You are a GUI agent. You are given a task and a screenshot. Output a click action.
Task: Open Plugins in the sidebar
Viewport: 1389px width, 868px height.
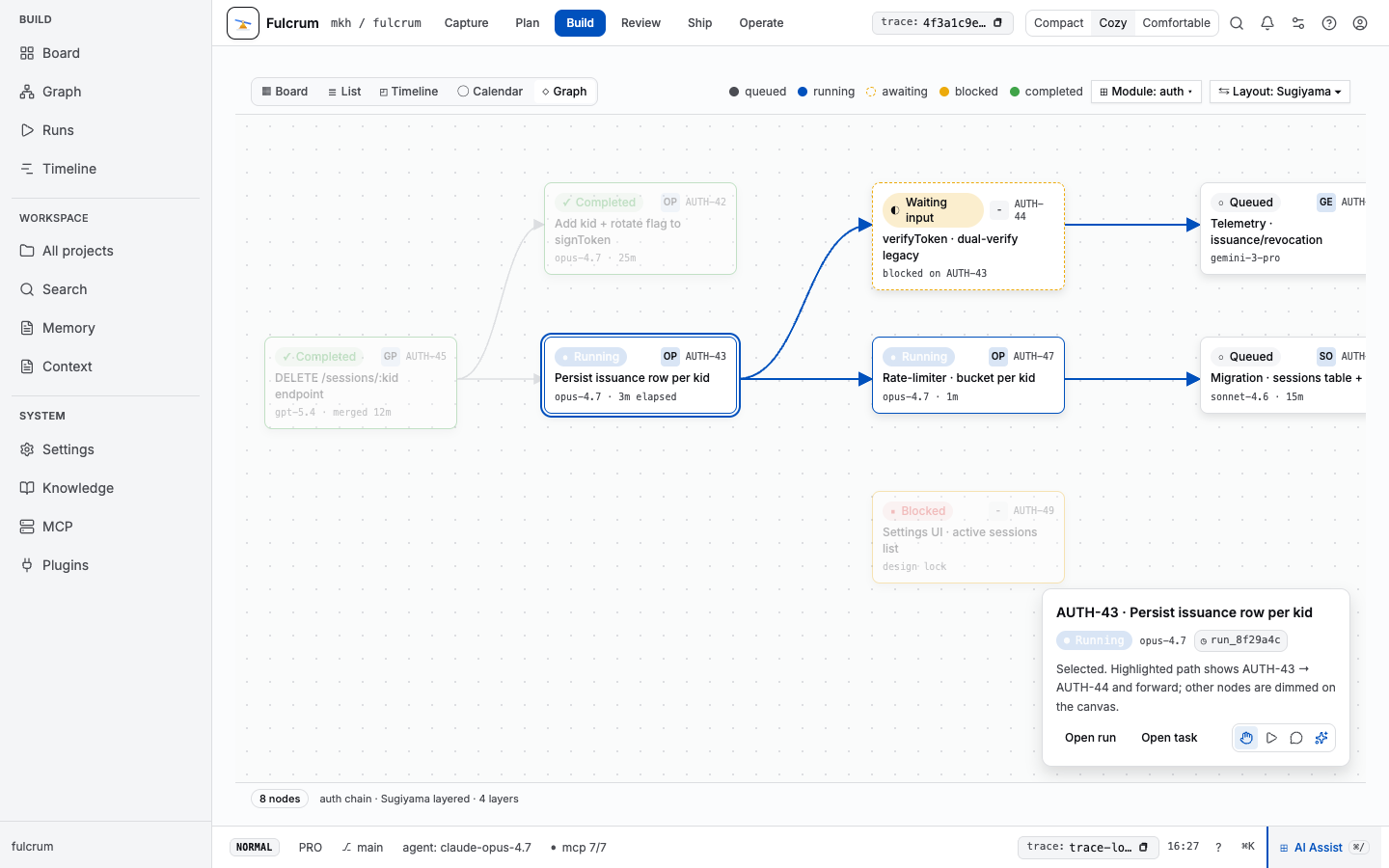(x=105, y=565)
